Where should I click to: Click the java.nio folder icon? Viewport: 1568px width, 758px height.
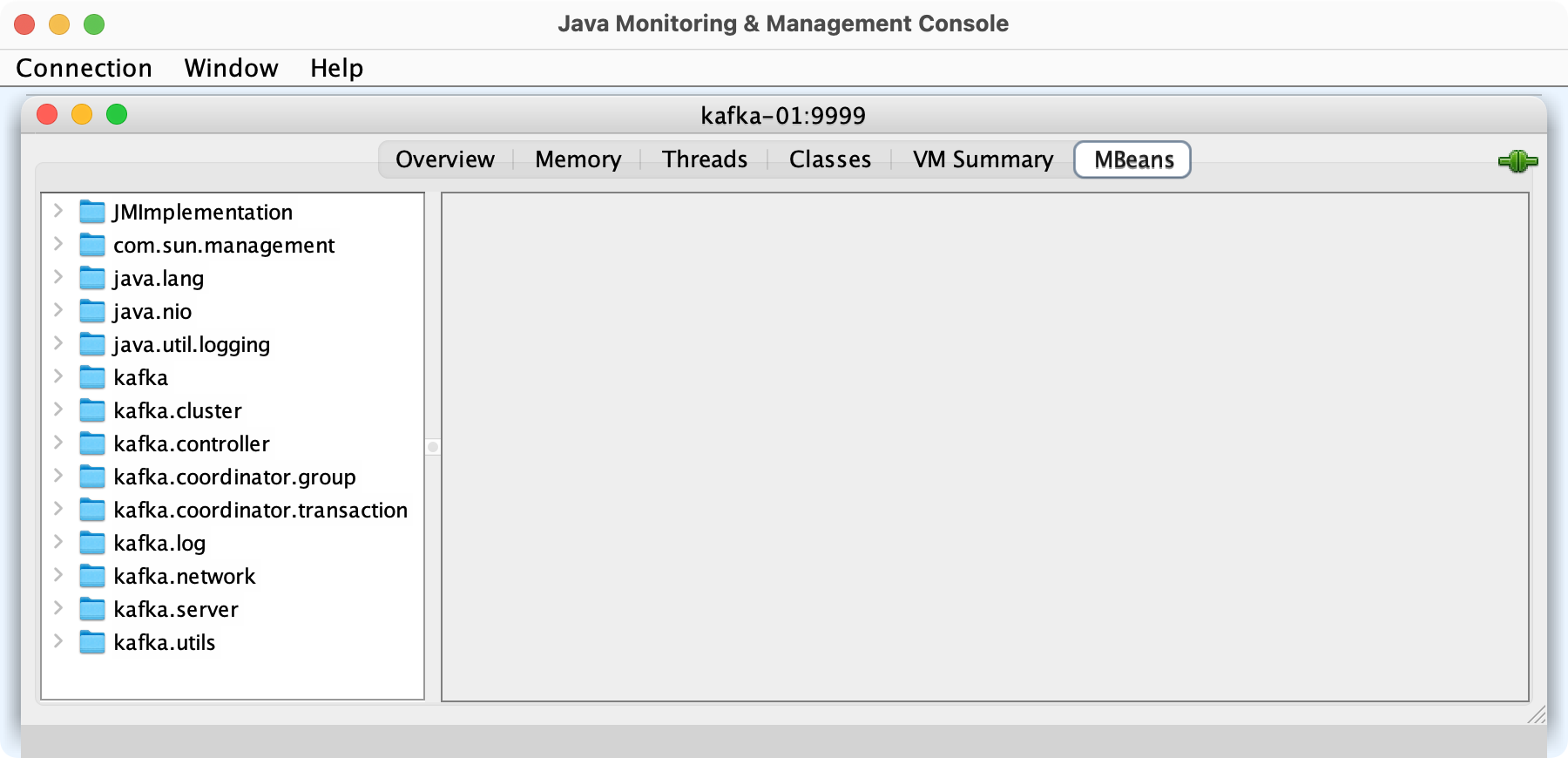tap(92, 311)
